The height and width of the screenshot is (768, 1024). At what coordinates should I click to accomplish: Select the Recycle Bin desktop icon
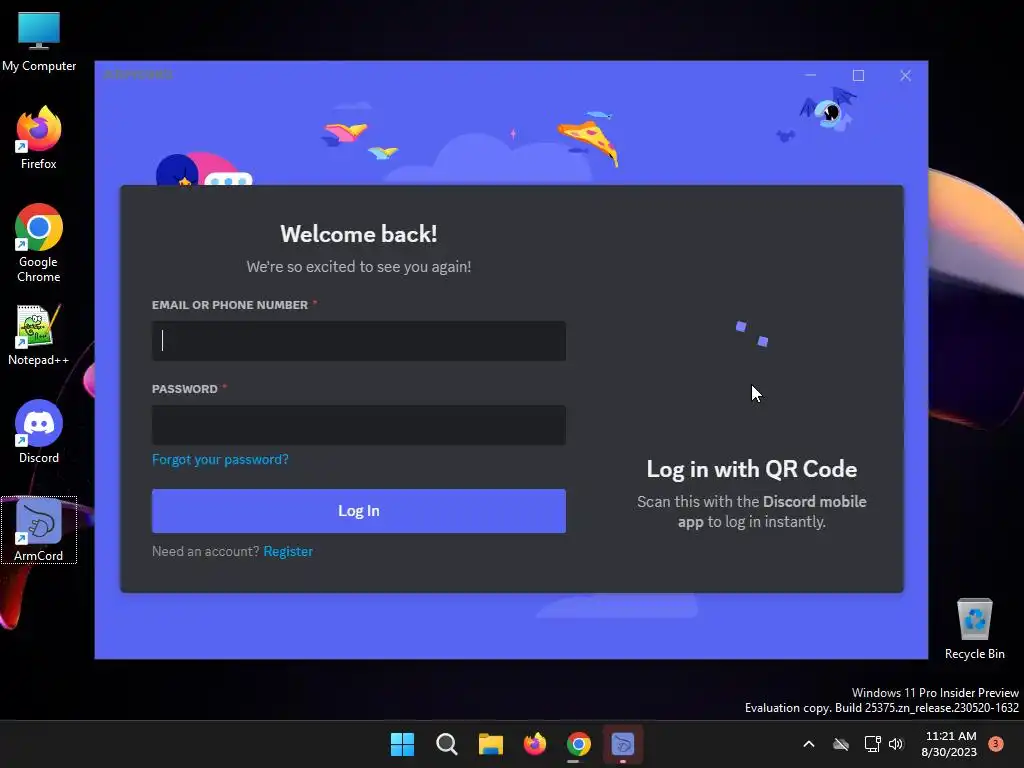coord(974,628)
